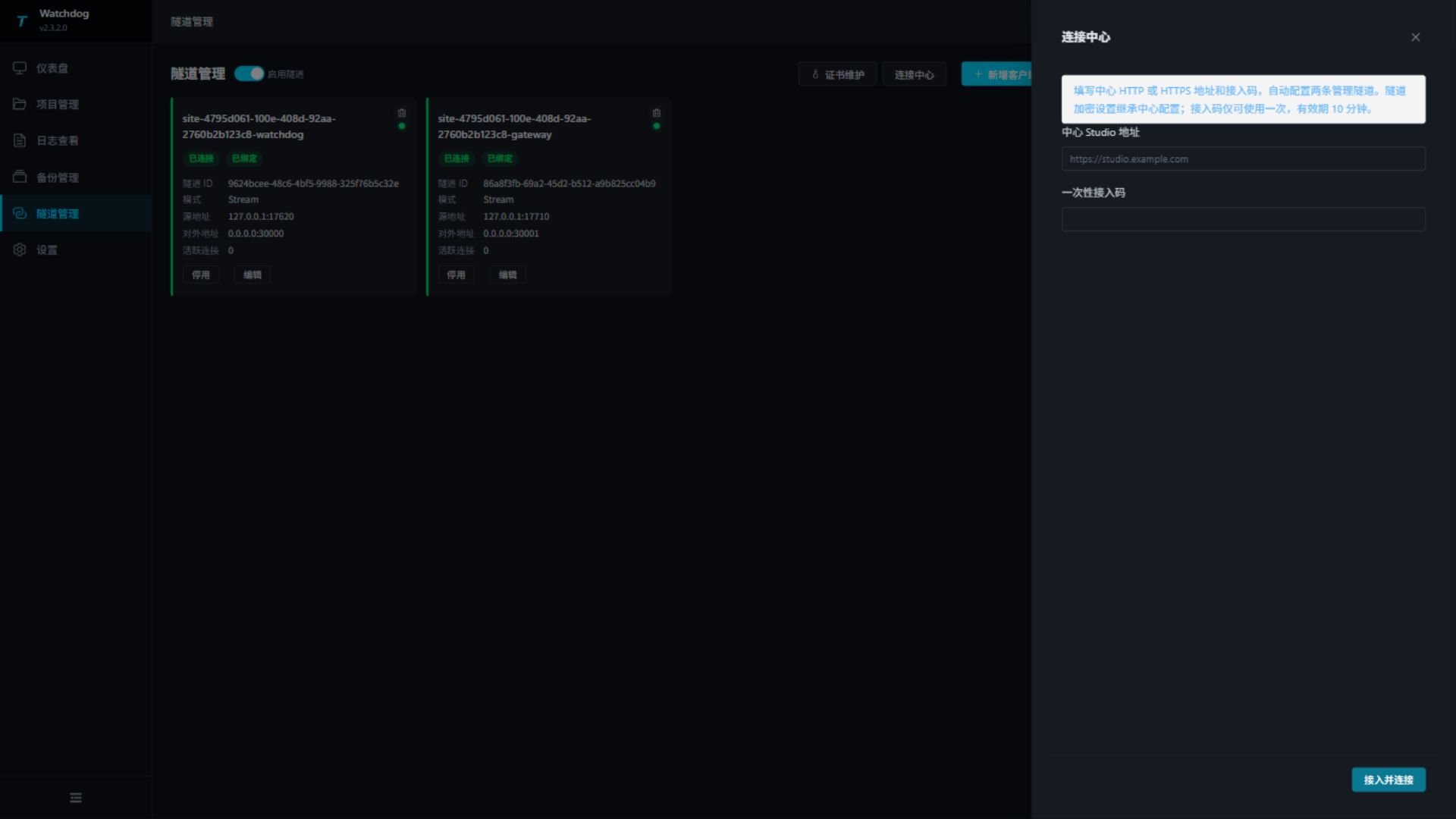Focus the 中心 Studio 地址 input field
The height and width of the screenshot is (819, 1456).
1244,158
